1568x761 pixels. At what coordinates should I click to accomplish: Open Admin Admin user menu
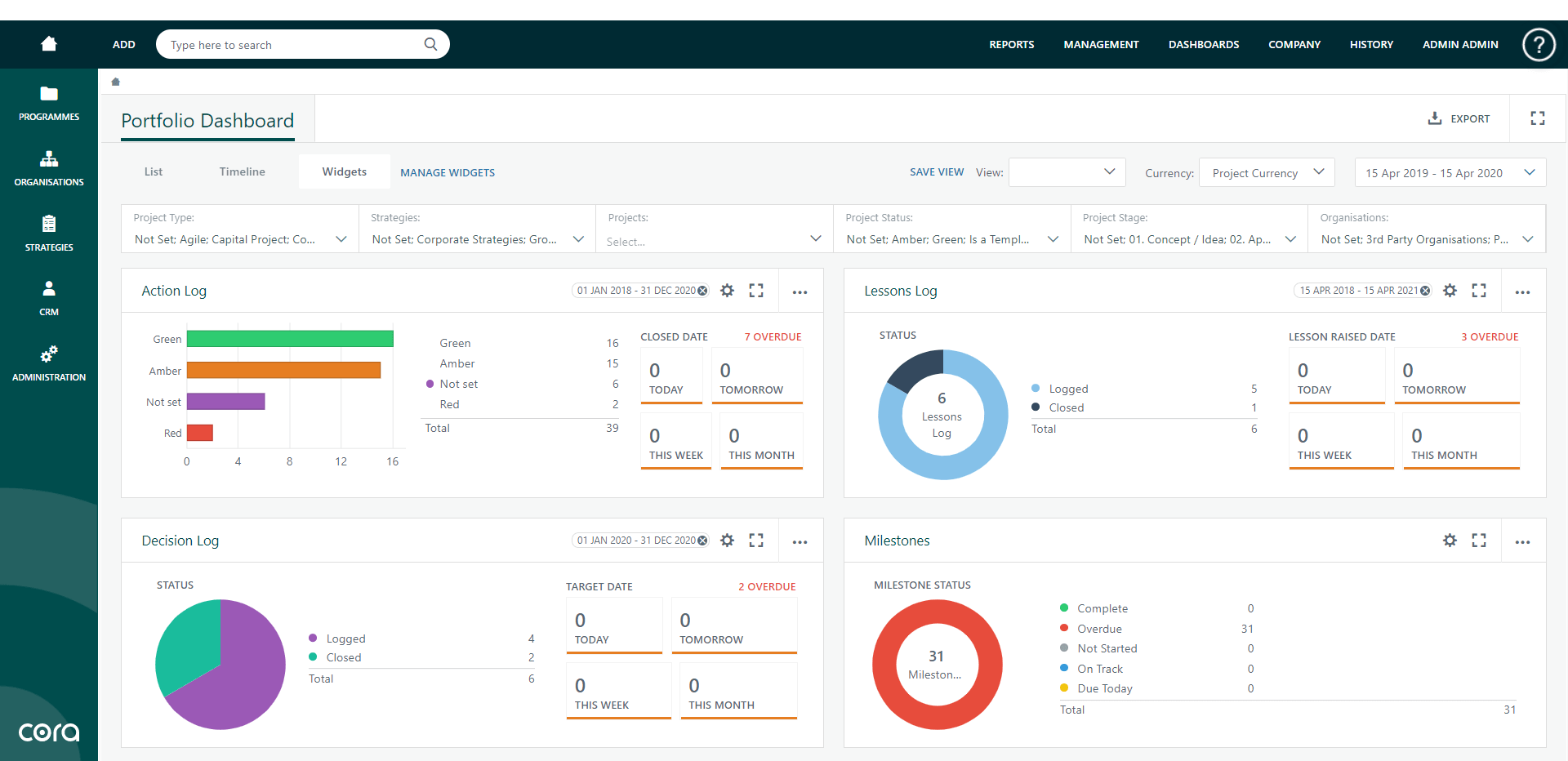pos(1460,45)
